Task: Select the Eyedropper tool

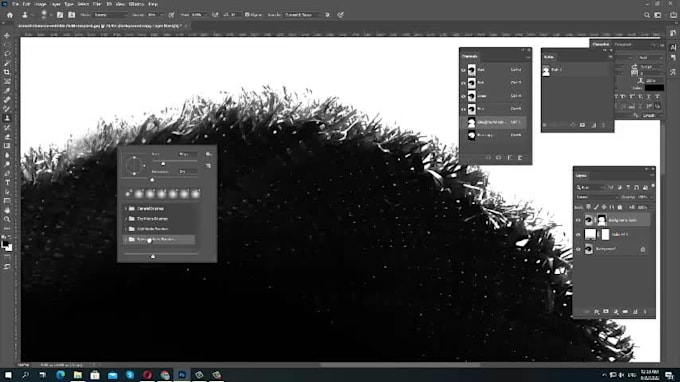Action: [x=7, y=91]
